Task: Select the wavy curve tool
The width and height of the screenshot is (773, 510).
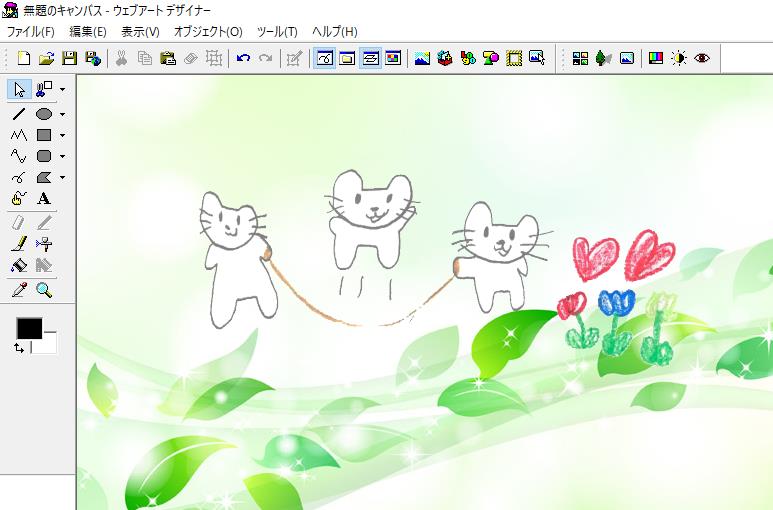Action: coord(19,156)
